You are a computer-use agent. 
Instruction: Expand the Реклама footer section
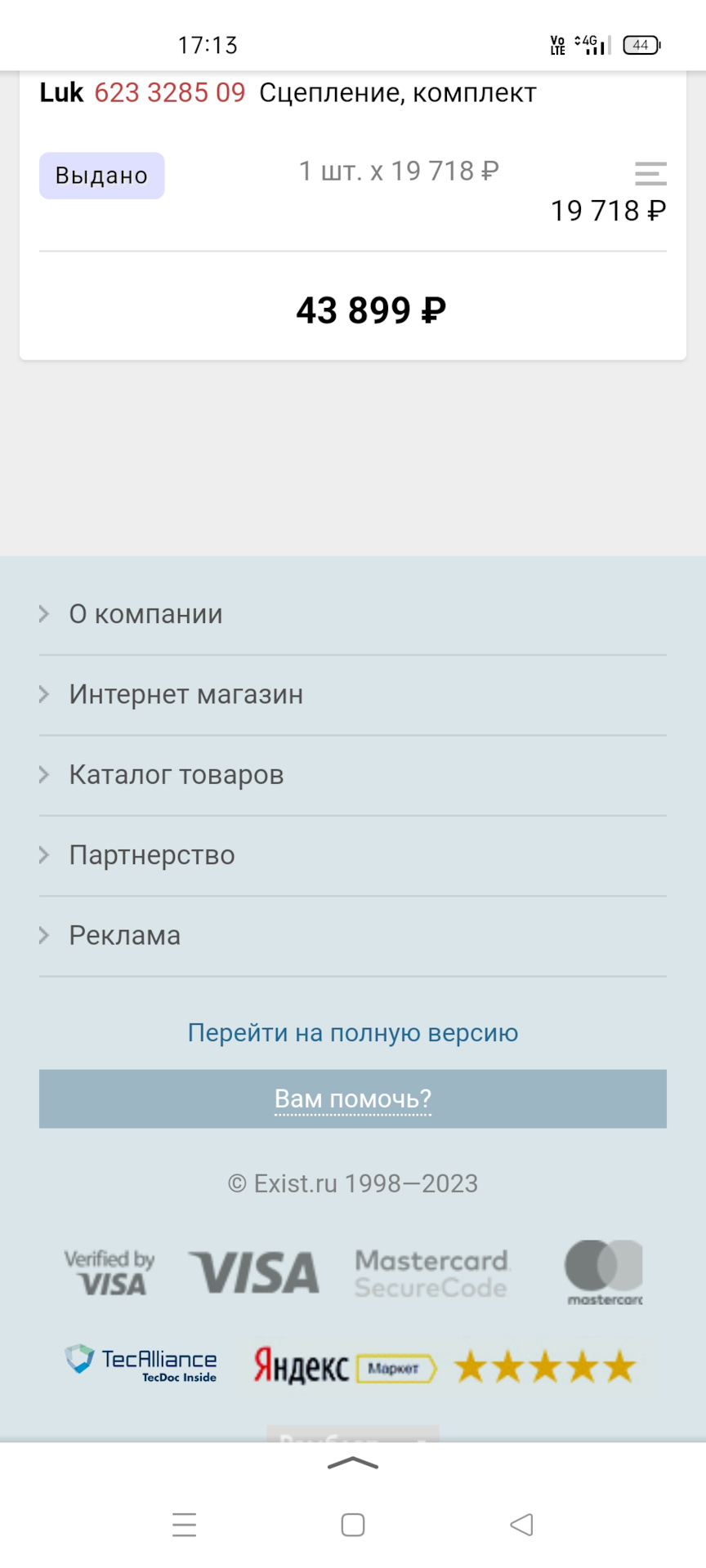(124, 935)
